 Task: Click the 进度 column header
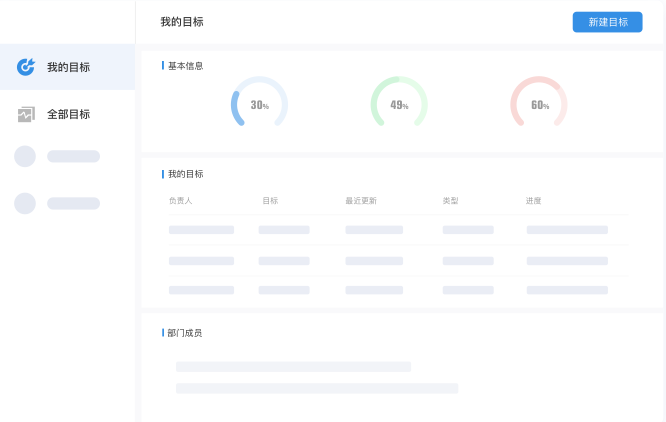click(x=533, y=201)
